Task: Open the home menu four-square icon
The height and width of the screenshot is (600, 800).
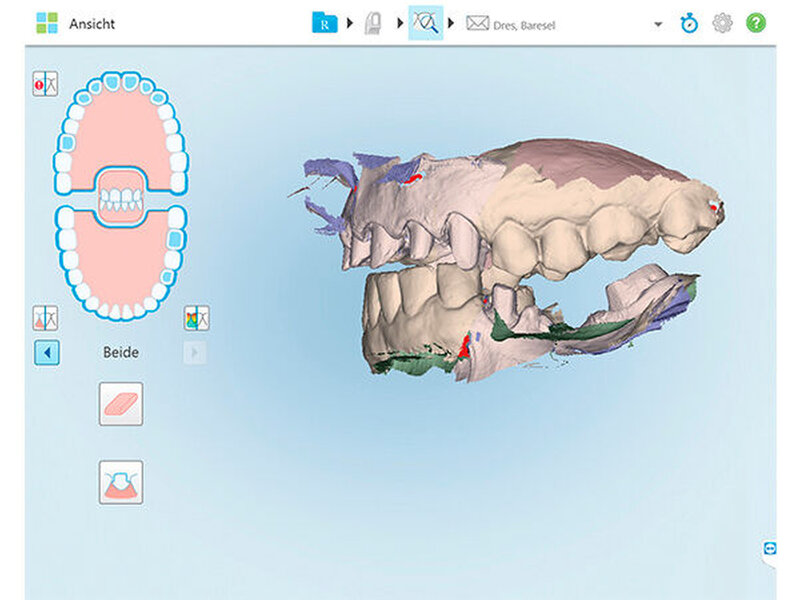Action: point(47,23)
